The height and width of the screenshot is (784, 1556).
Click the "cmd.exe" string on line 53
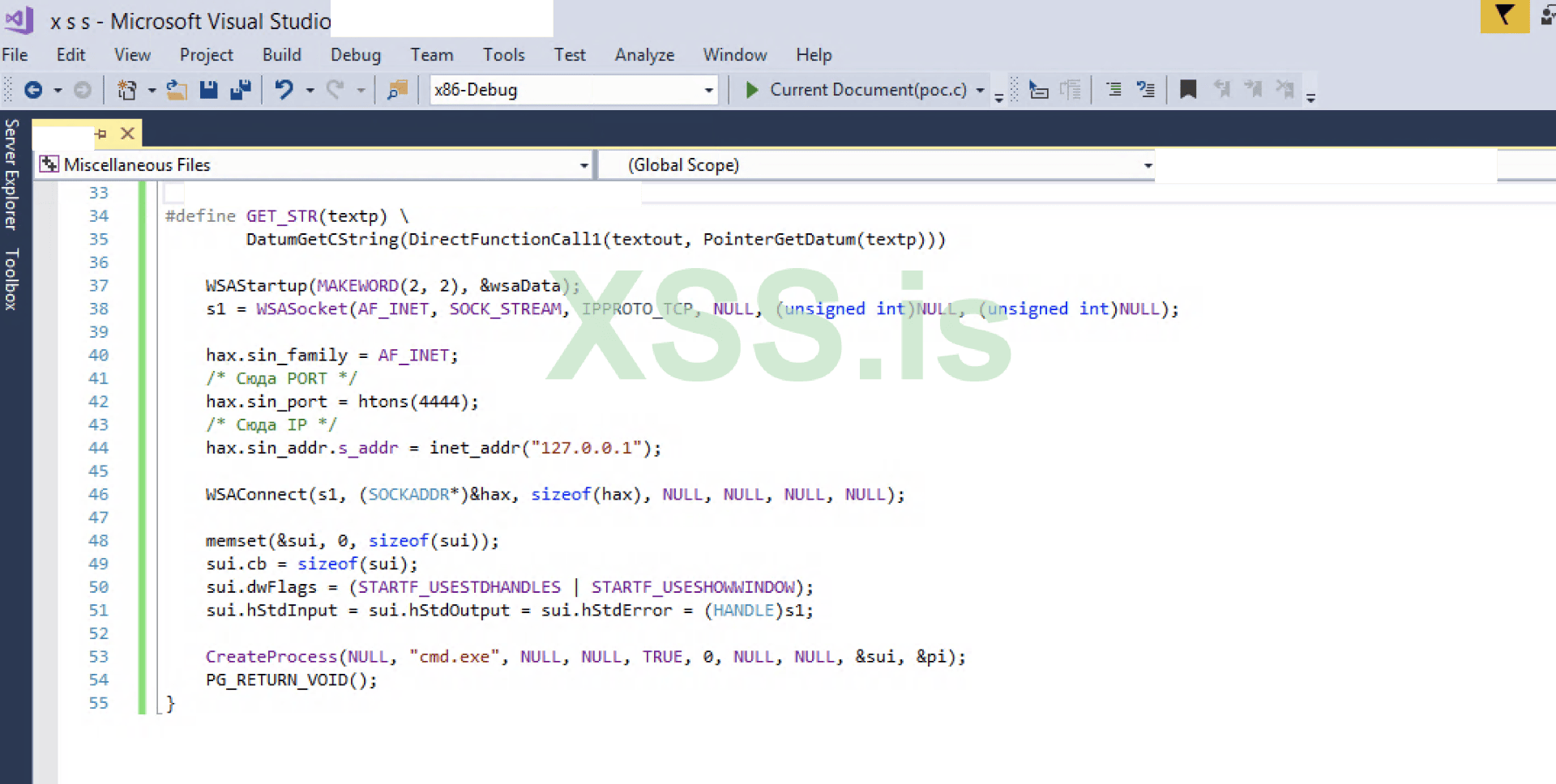(x=455, y=657)
